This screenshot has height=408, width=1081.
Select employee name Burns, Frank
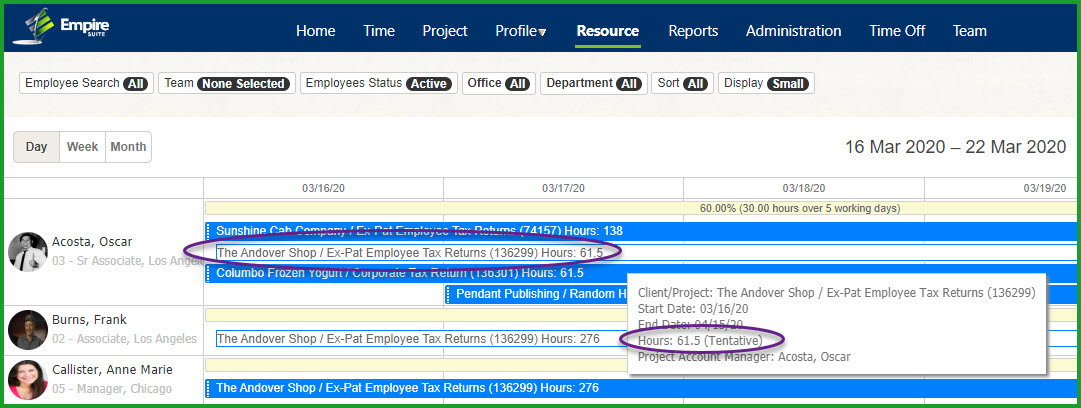click(90, 320)
